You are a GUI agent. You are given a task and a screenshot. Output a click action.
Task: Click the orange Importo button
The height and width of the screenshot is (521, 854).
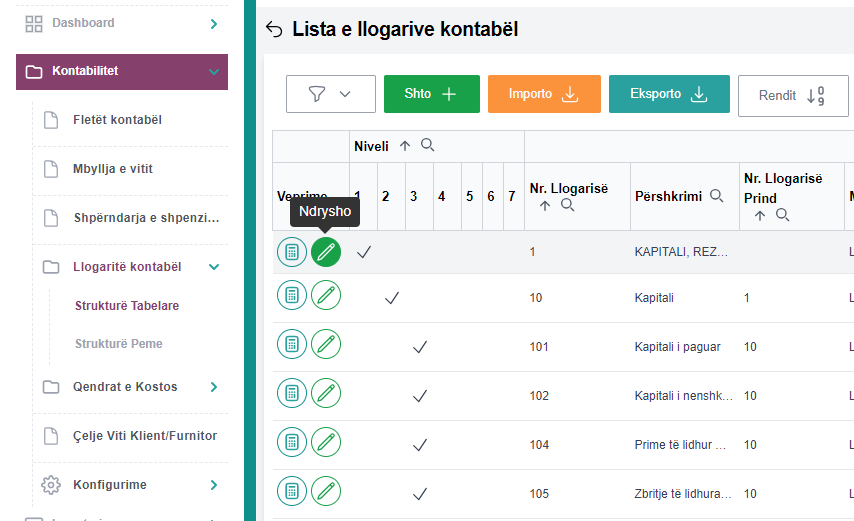pyautogui.click(x=543, y=94)
